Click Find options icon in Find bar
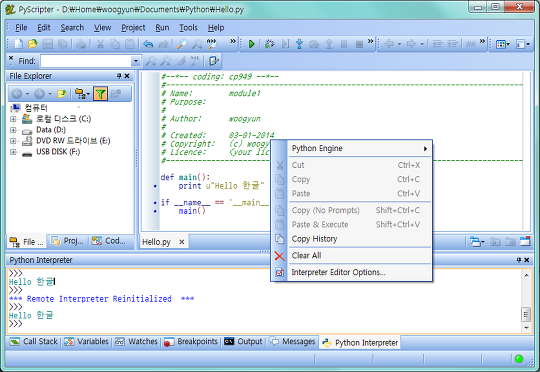This screenshot has height=372, width=540. coord(214,61)
